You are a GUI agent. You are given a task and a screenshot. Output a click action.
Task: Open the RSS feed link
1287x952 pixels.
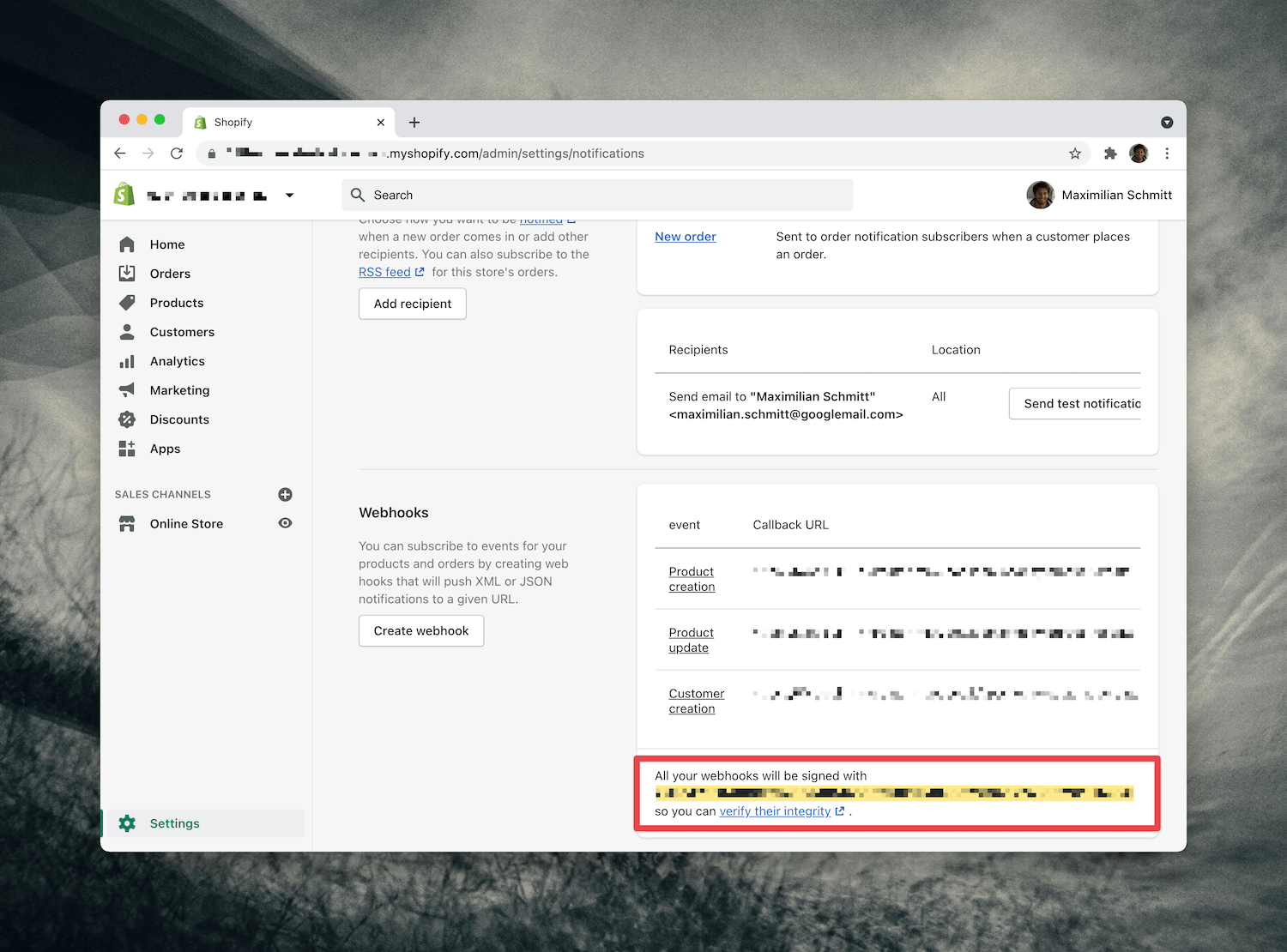[x=391, y=272]
